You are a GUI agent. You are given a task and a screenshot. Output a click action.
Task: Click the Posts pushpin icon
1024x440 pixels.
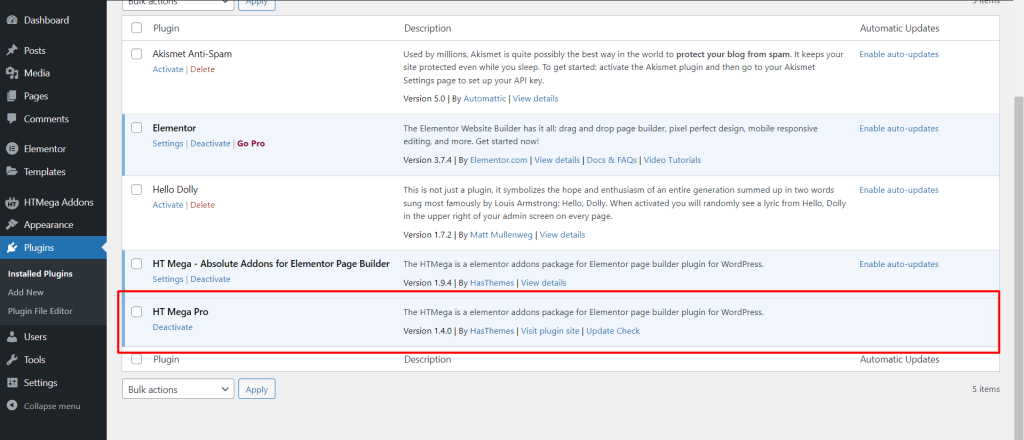(x=12, y=50)
